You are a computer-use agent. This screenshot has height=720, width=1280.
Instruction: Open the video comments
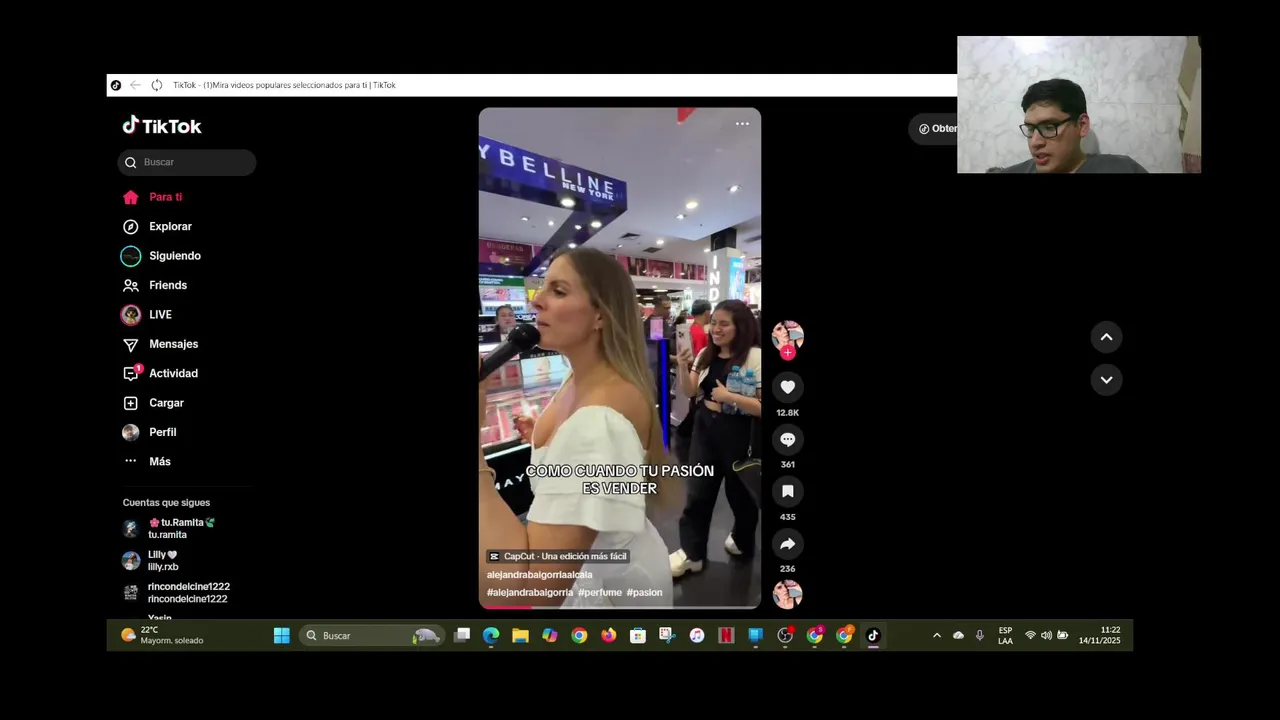[x=788, y=439]
